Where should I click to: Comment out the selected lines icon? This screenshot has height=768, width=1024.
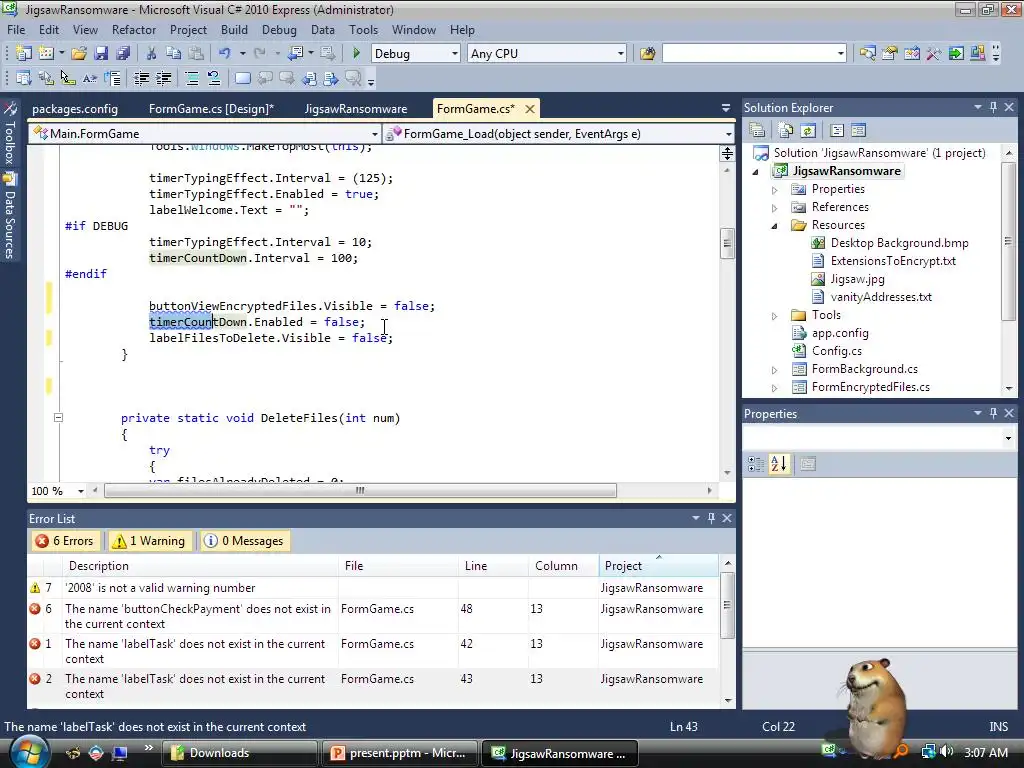click(192, 79)
